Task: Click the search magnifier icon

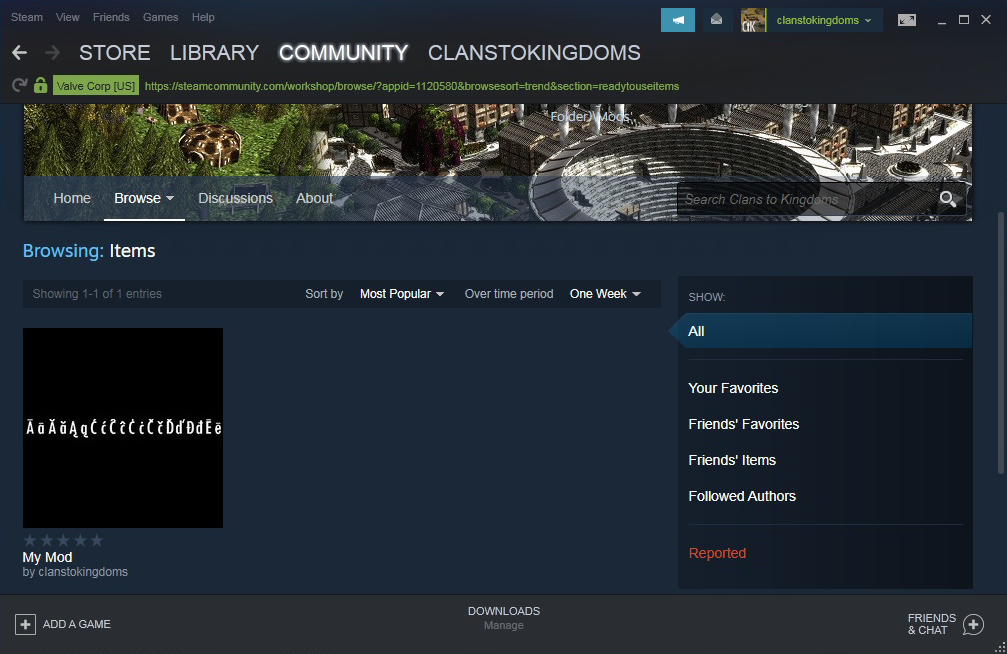Action: (x=948, y=199)
